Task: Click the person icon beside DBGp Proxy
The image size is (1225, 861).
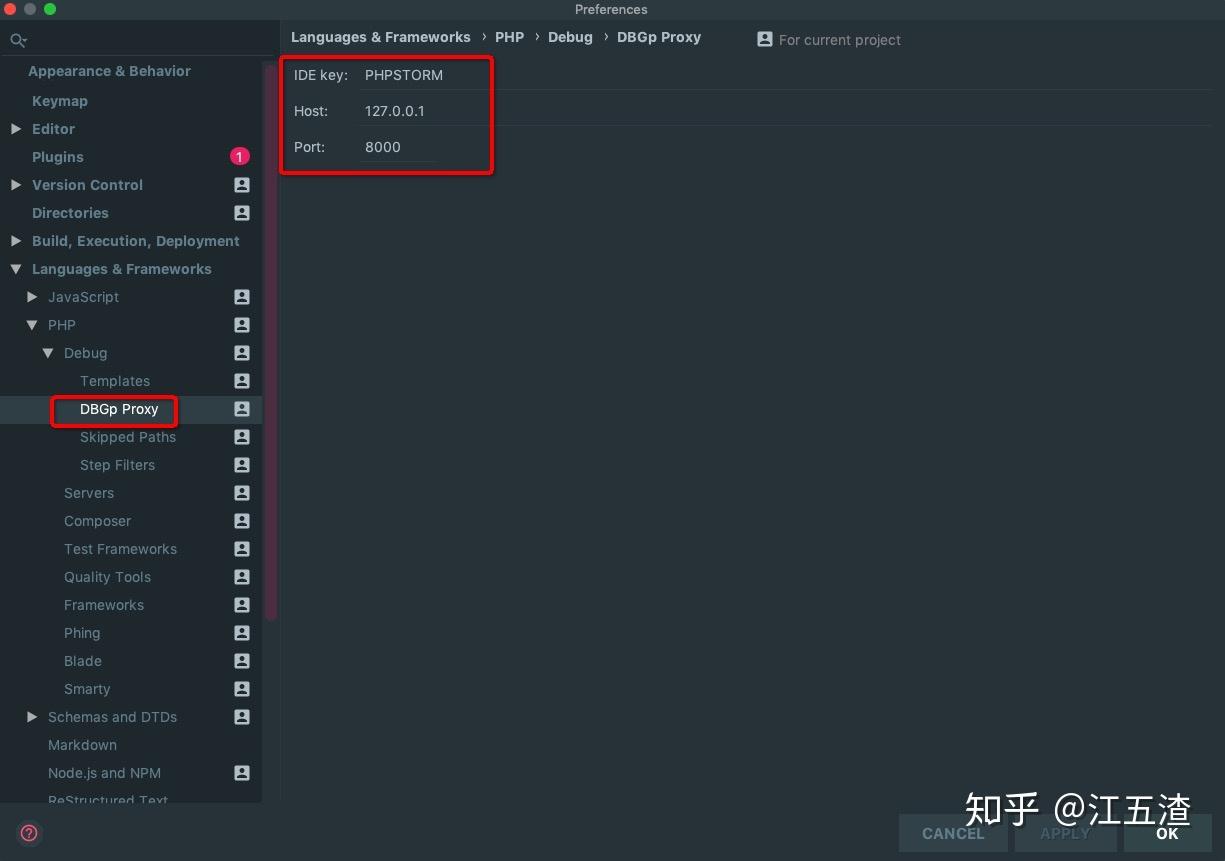Action: 241,409
